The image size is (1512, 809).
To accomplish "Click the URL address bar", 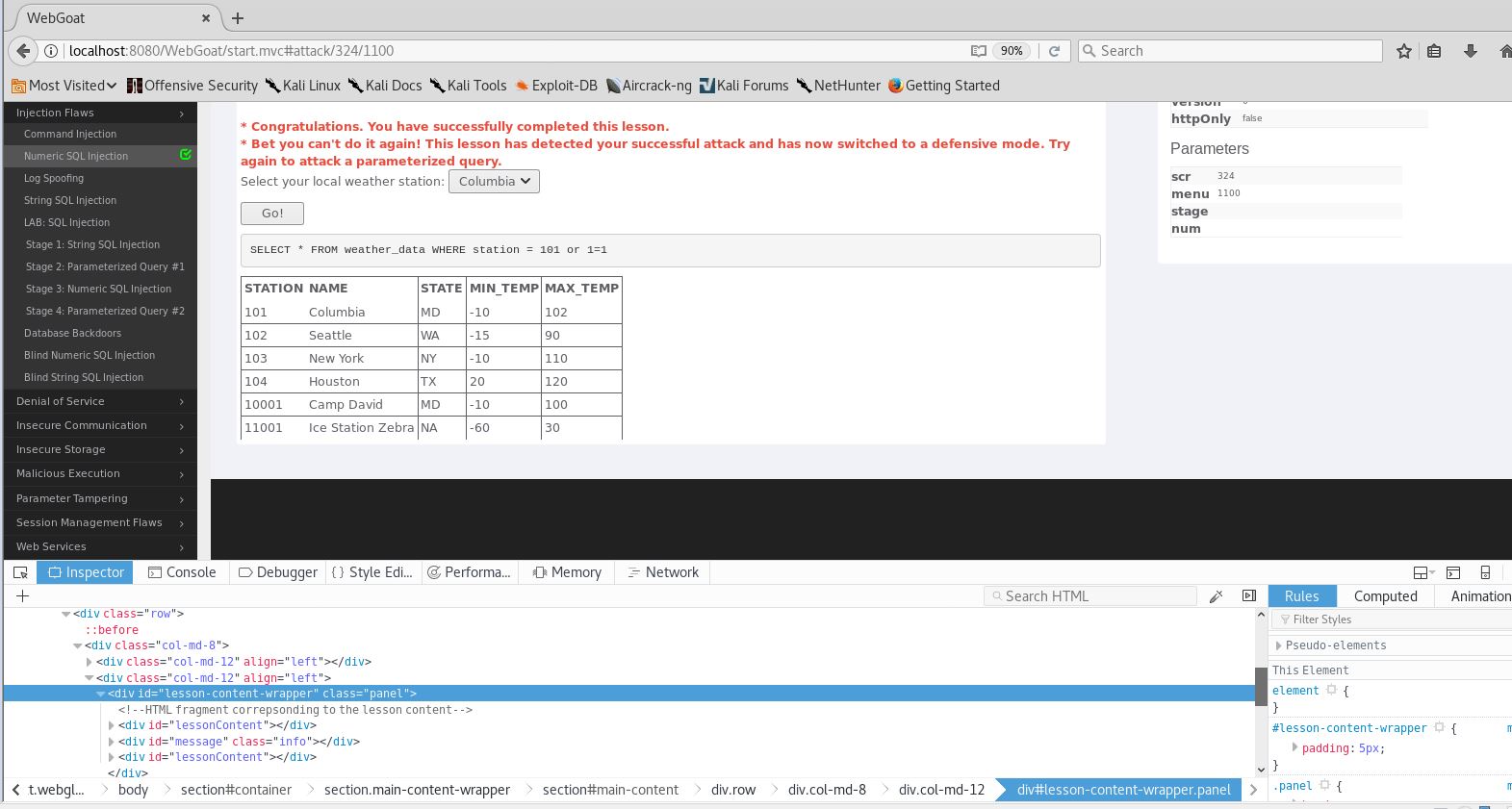I will click(515, 51).
